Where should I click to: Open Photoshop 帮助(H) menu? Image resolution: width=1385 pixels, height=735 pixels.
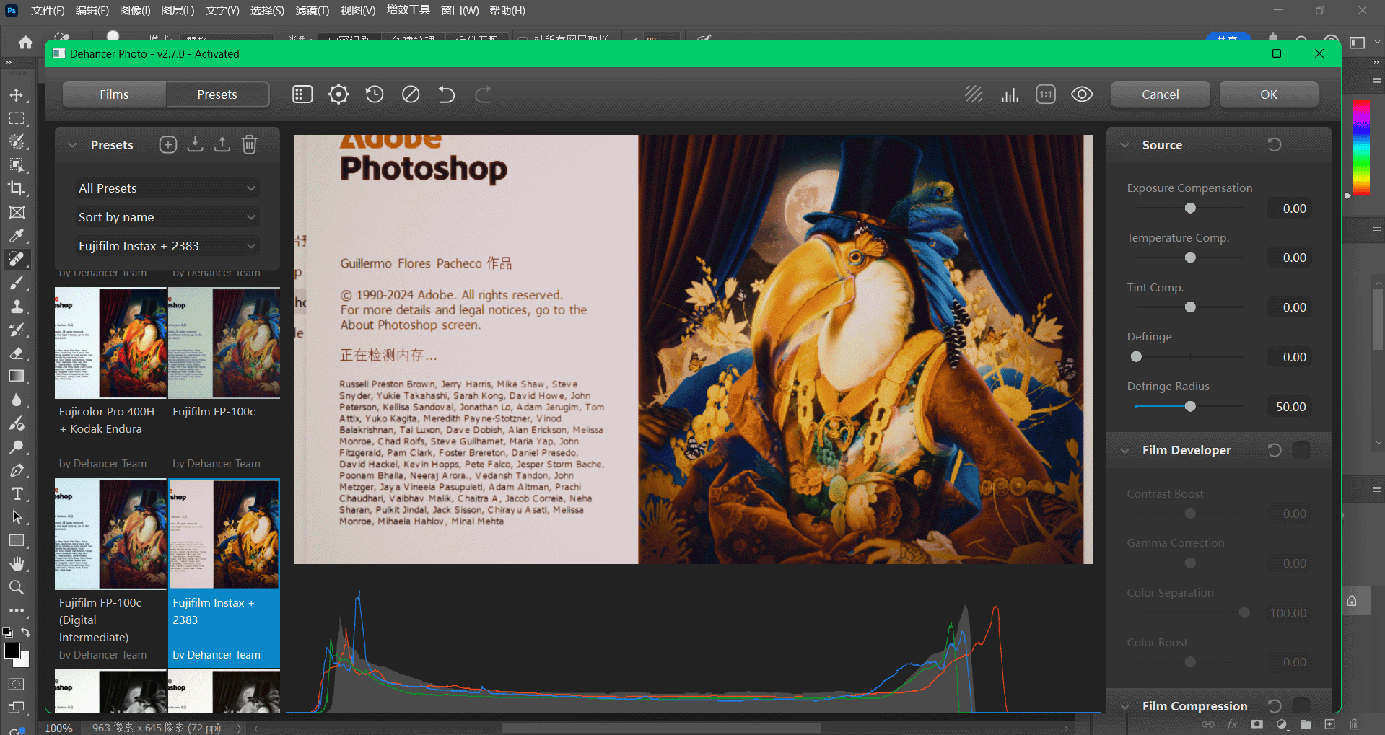tap(507, 10)
